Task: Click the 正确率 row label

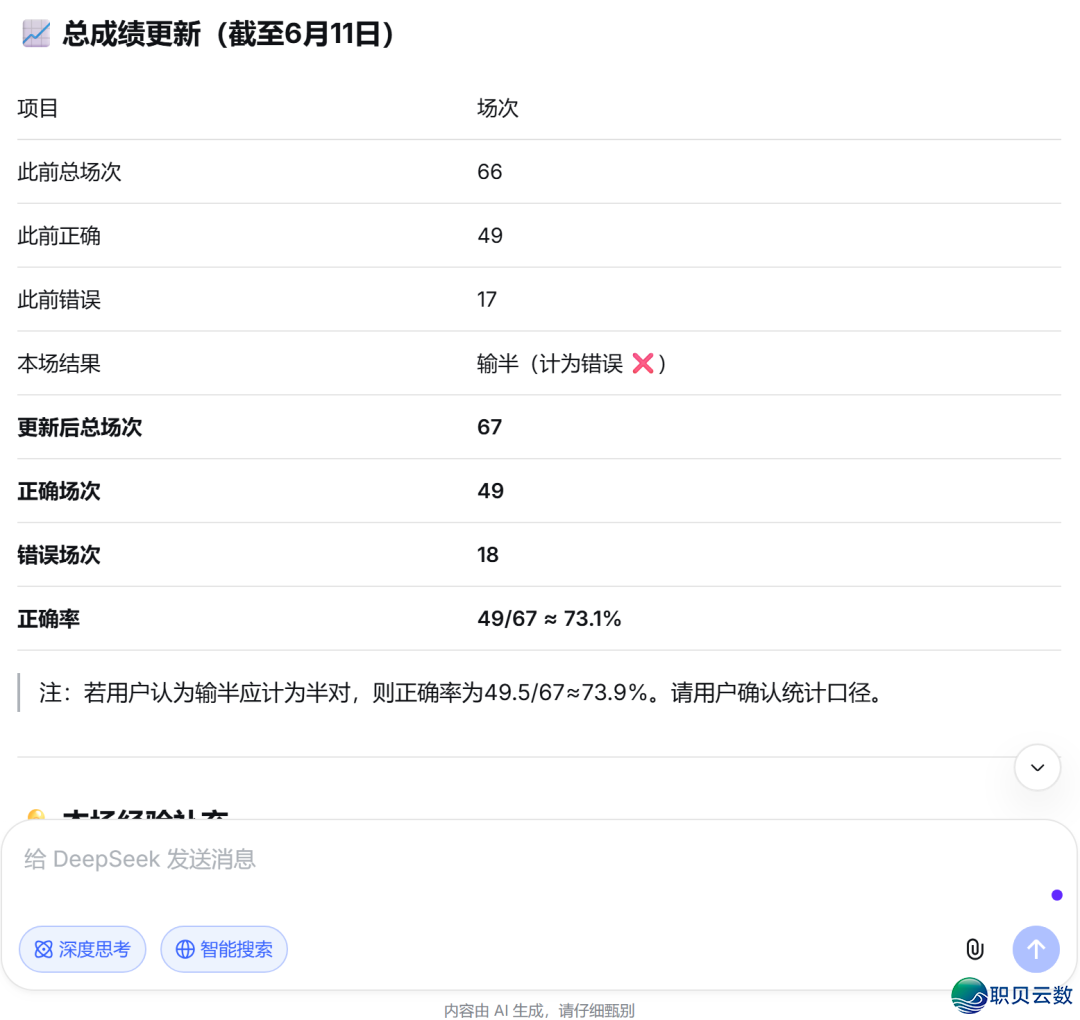Action: 48,618
